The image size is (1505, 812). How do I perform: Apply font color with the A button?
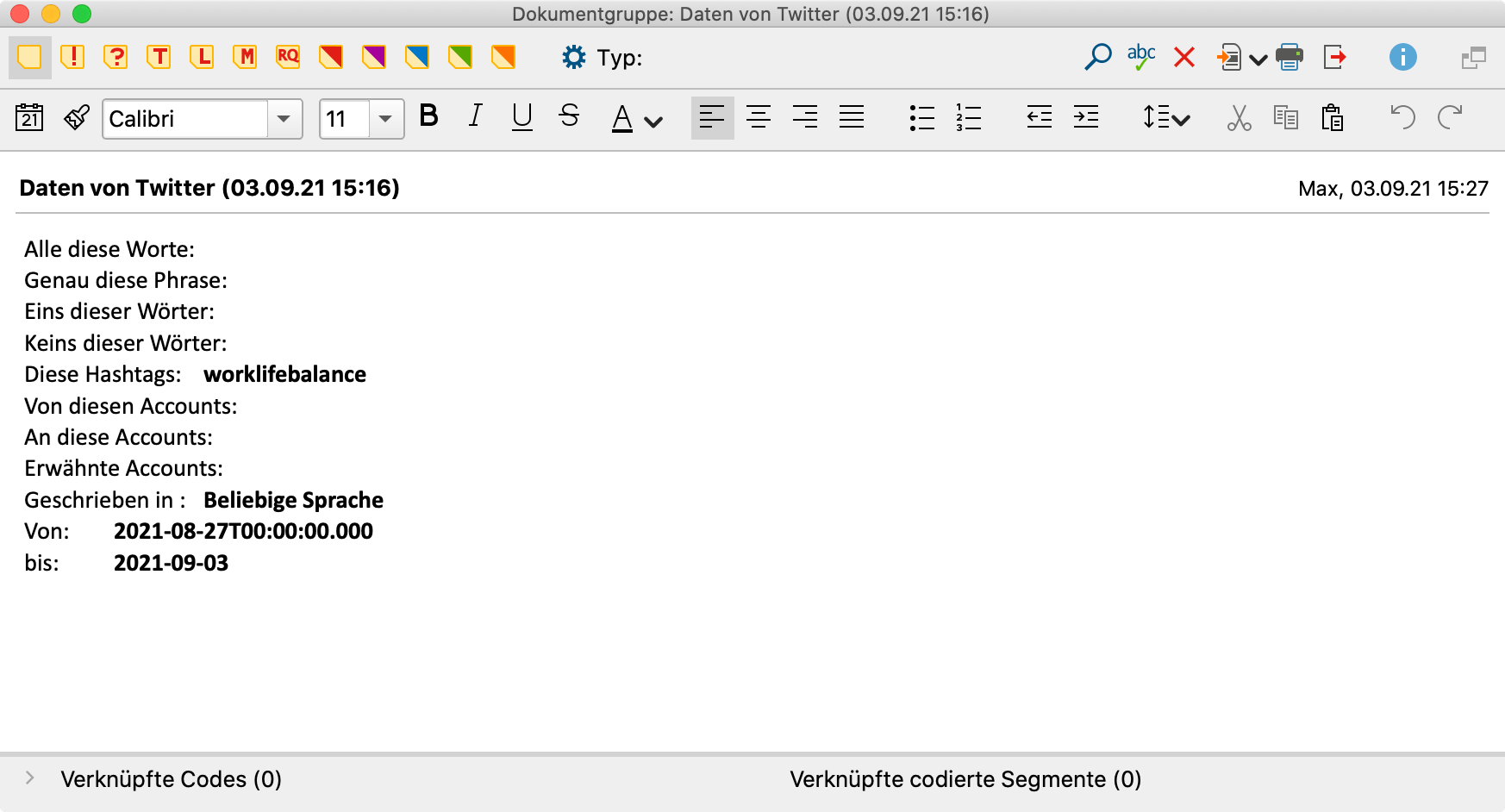pos(622,118)
